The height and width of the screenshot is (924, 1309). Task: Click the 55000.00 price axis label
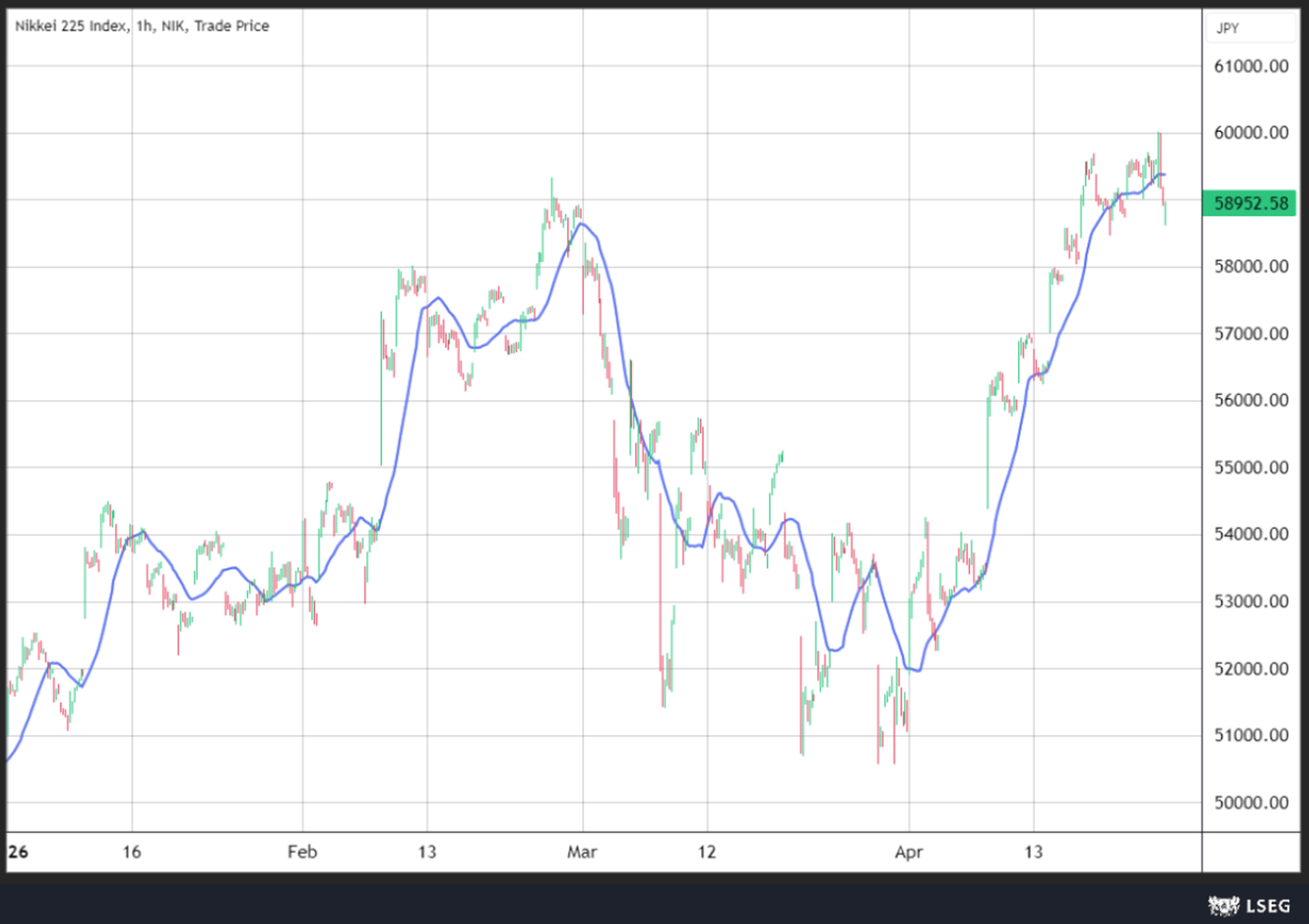(1251, 468)
